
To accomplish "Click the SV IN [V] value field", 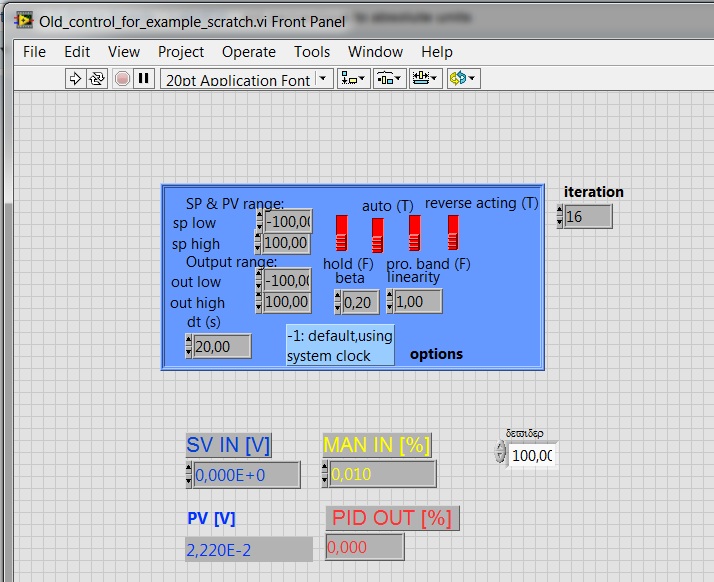I will point(246,475).
